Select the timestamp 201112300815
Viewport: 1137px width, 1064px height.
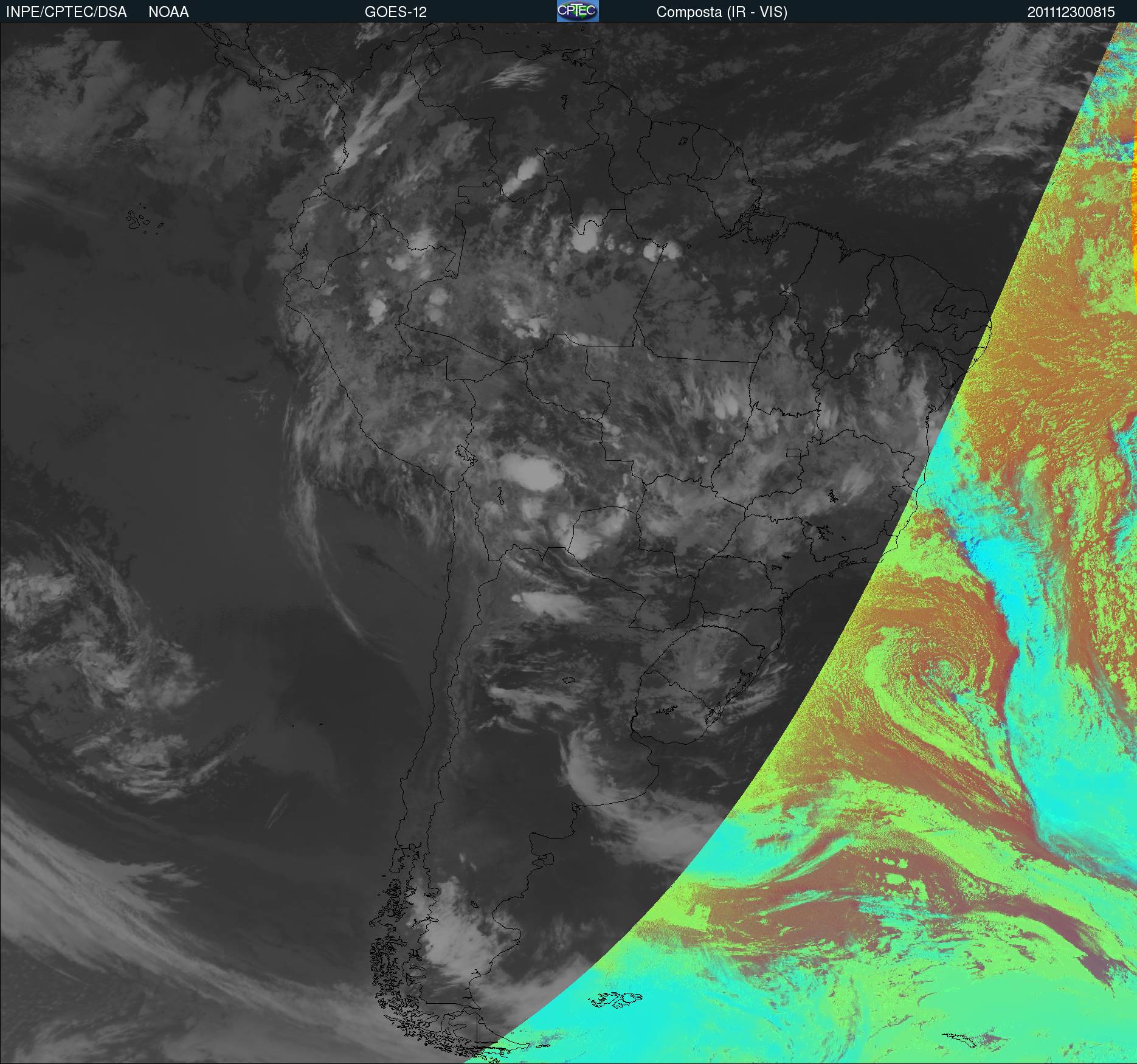click(1071, 12)
